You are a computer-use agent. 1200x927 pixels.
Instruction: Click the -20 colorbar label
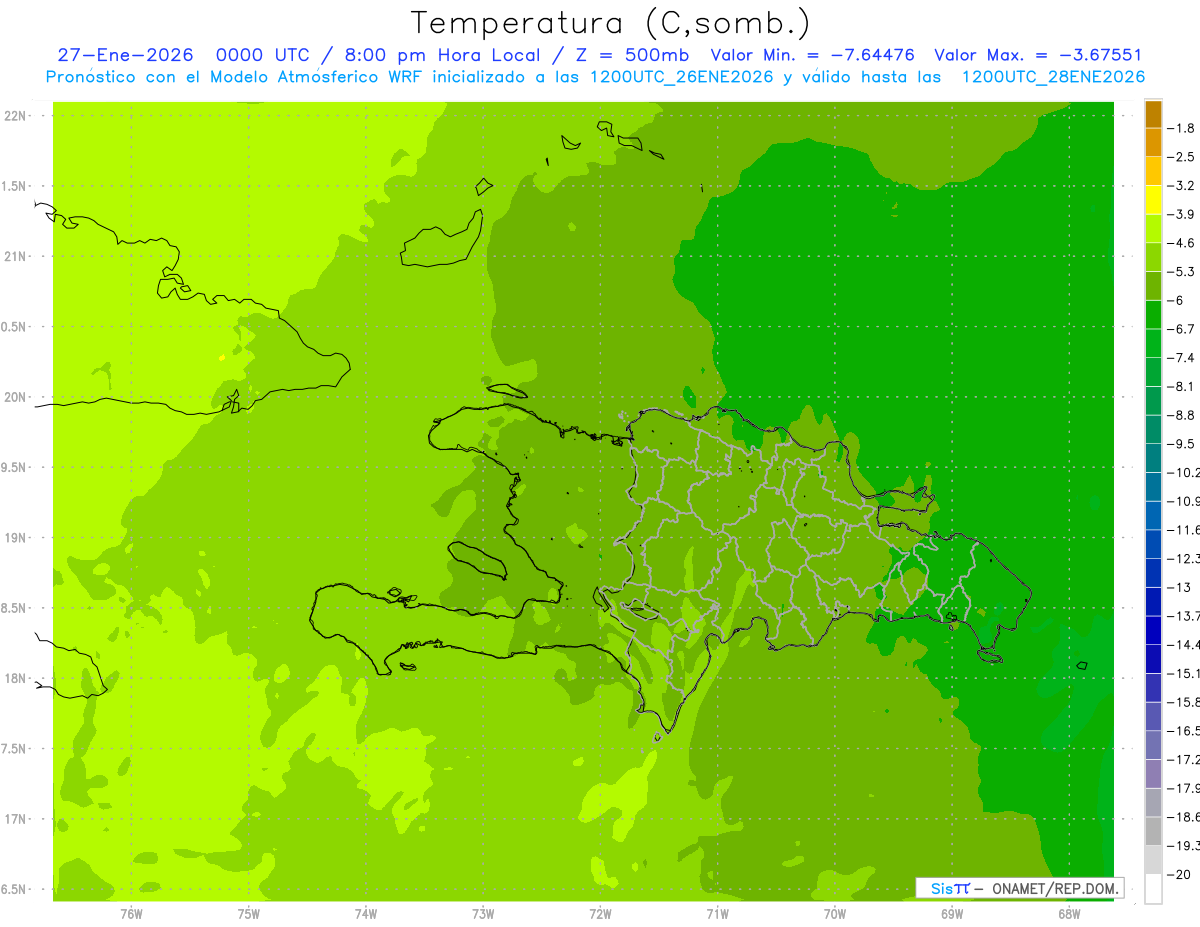click(x=1180, y=874)
